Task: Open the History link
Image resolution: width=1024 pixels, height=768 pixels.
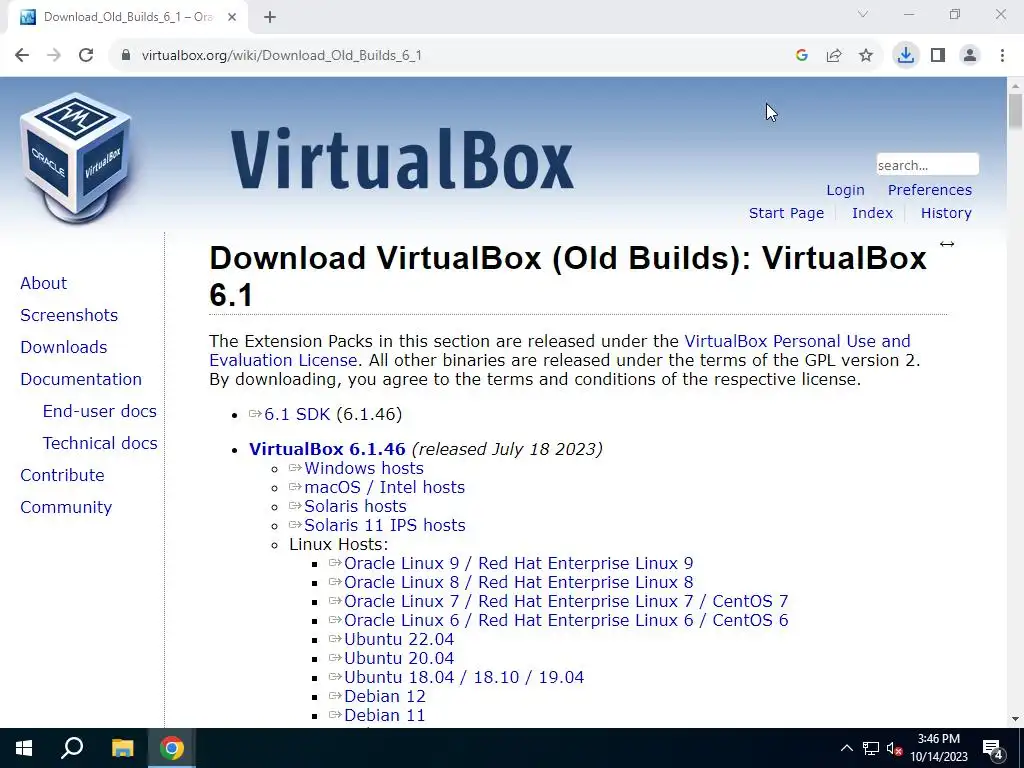Action: 946,213
